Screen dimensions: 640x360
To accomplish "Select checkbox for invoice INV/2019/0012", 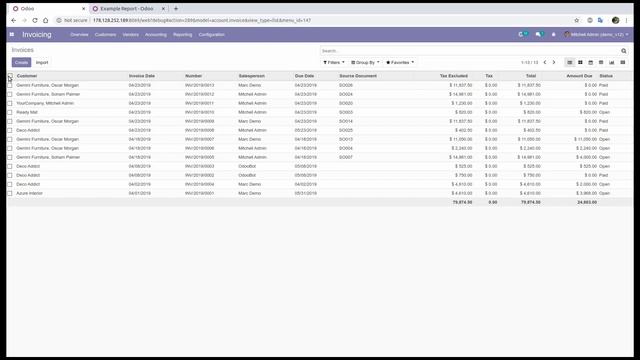I will [10, 94].
